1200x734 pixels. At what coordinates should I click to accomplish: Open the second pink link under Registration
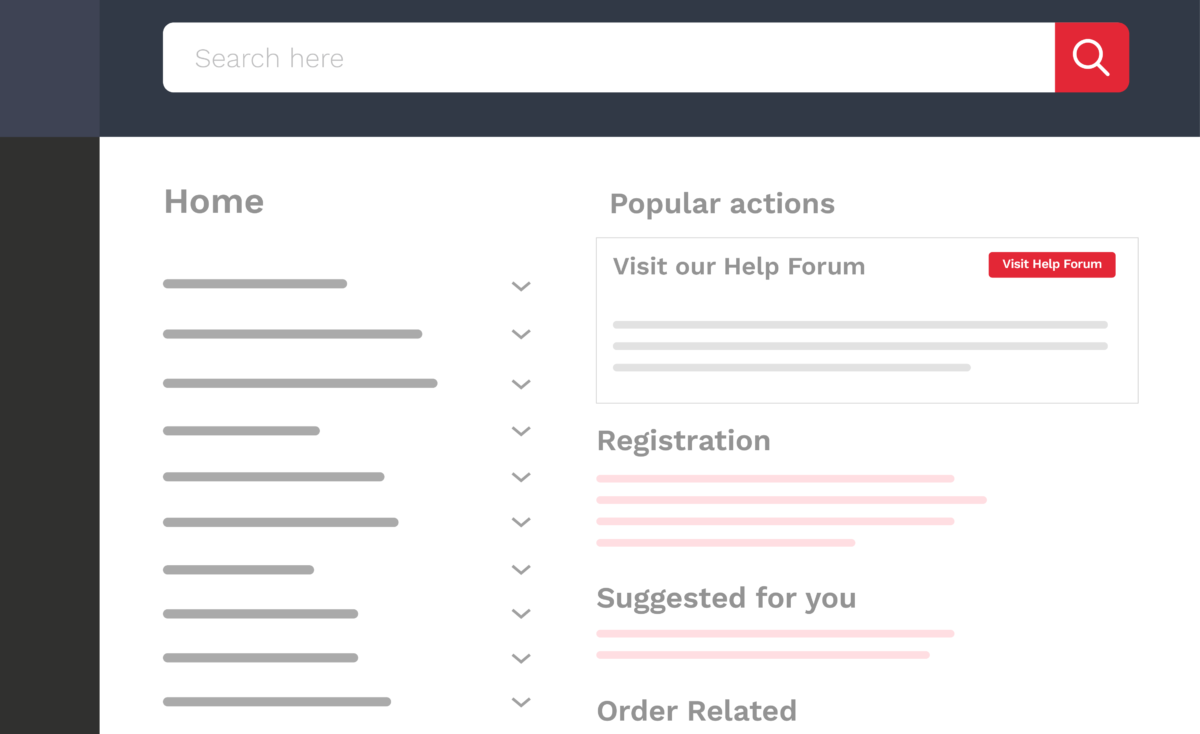pos(792,500)
